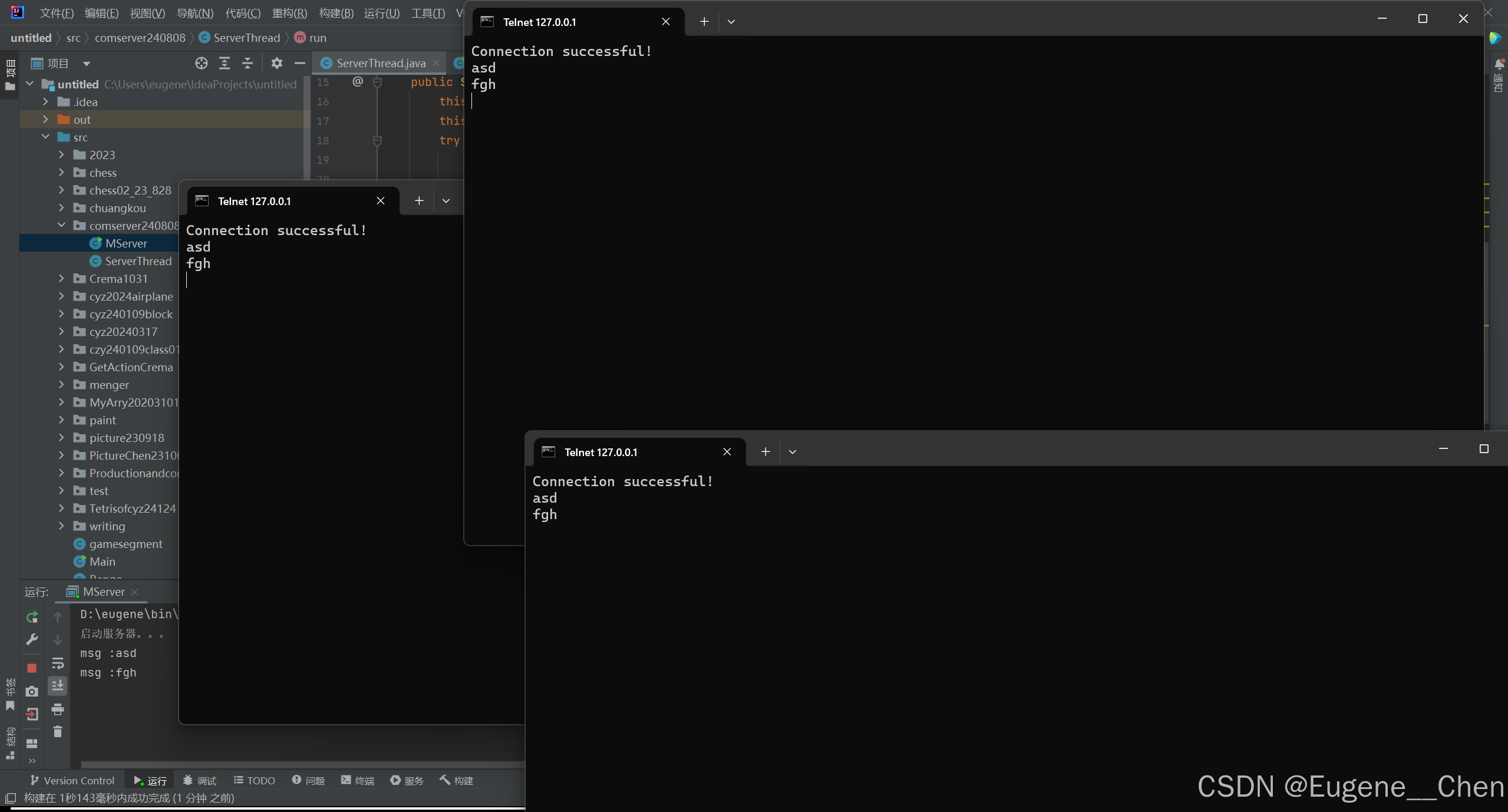The width and height of the screenshot is (1508, 812).
Task: Open project panel gear settings
Action: [x=276, y=63]
